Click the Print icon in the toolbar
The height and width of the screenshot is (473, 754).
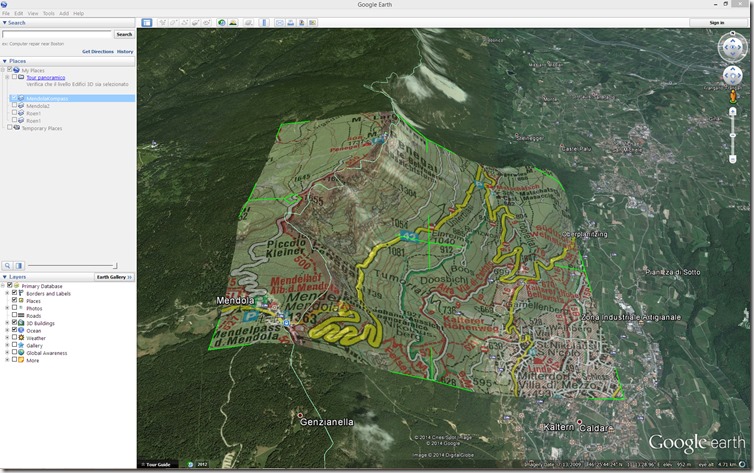(x=290, y=23)
